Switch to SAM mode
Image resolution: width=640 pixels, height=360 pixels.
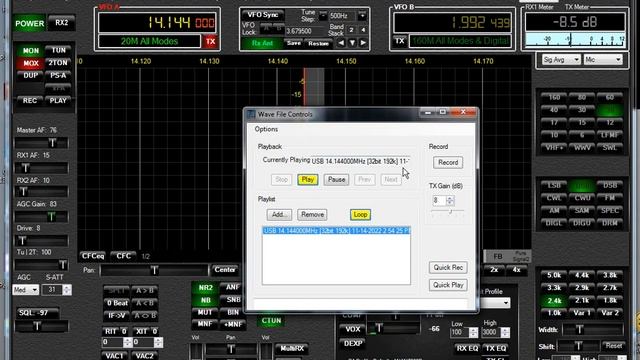582,211
